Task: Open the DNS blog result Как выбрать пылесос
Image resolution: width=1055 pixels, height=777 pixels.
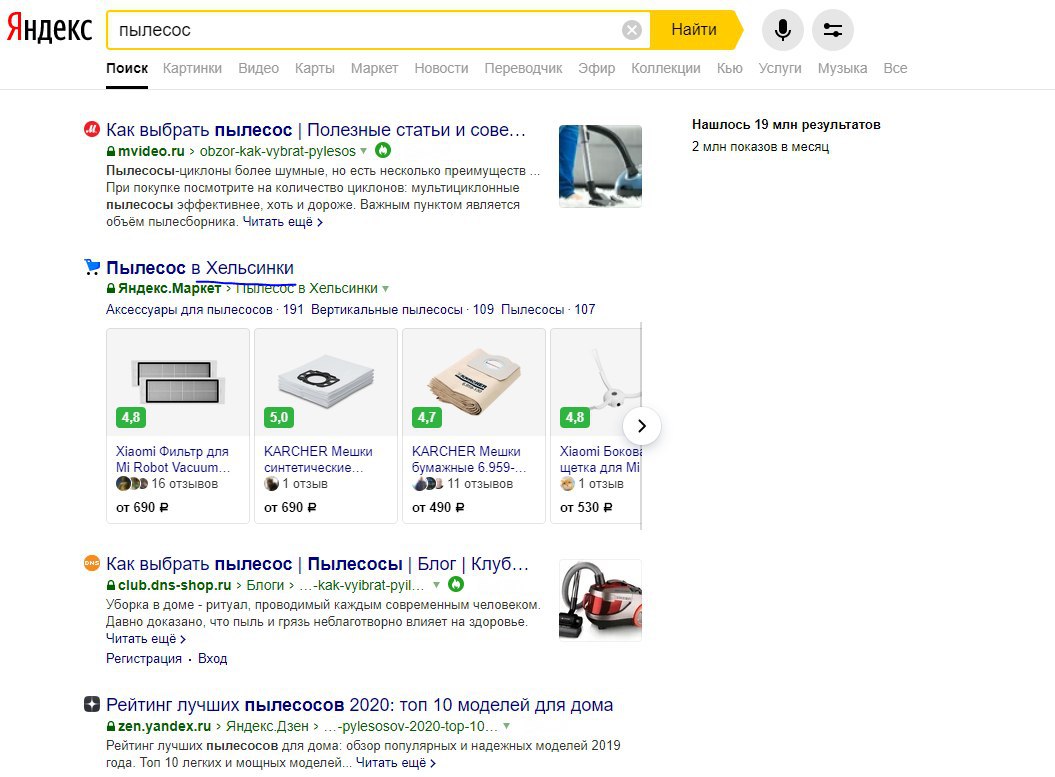Action: [317, 564]
